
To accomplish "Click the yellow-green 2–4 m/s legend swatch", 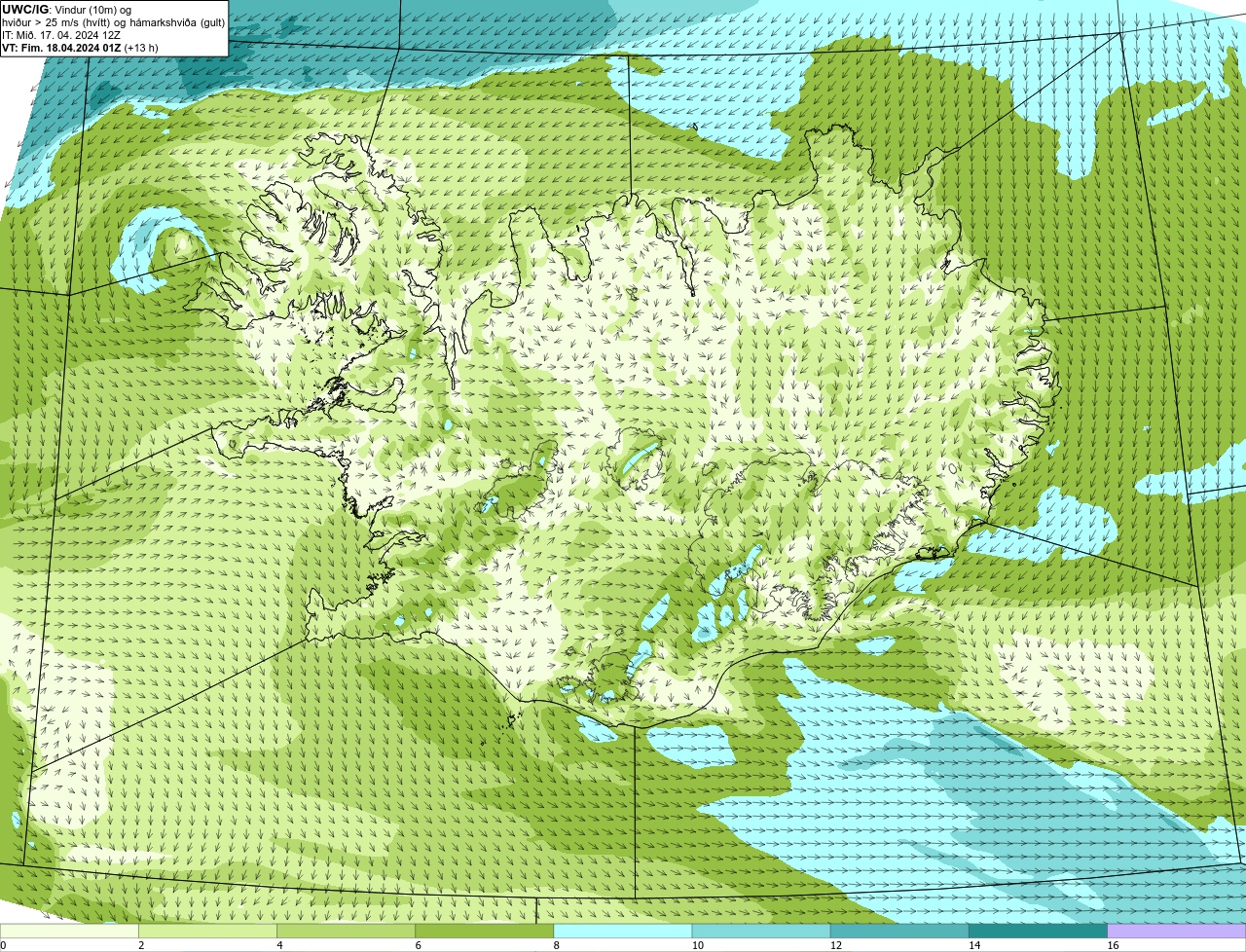I will click(207, 932).
